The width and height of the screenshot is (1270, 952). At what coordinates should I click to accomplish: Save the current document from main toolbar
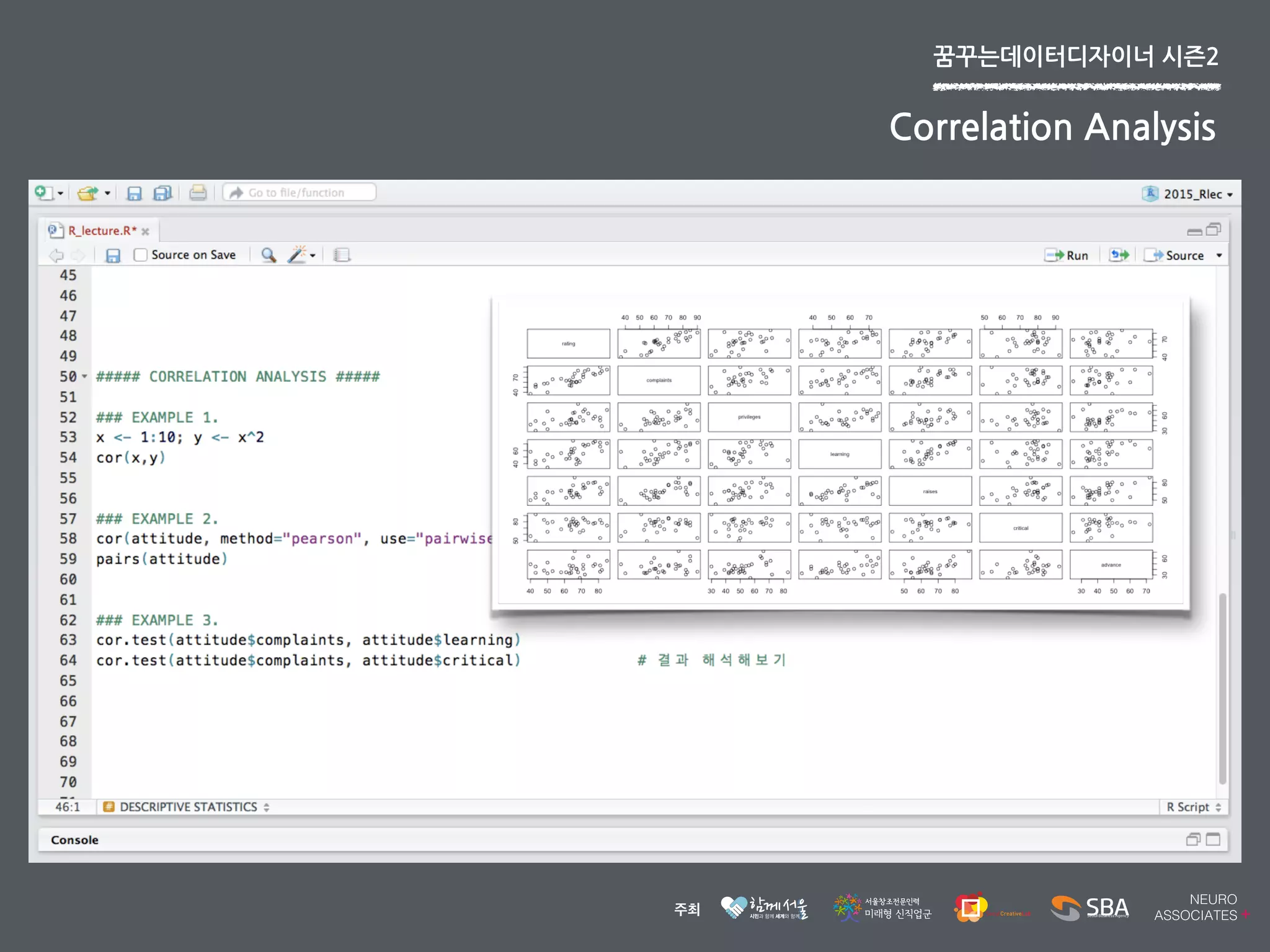point(134,193)
